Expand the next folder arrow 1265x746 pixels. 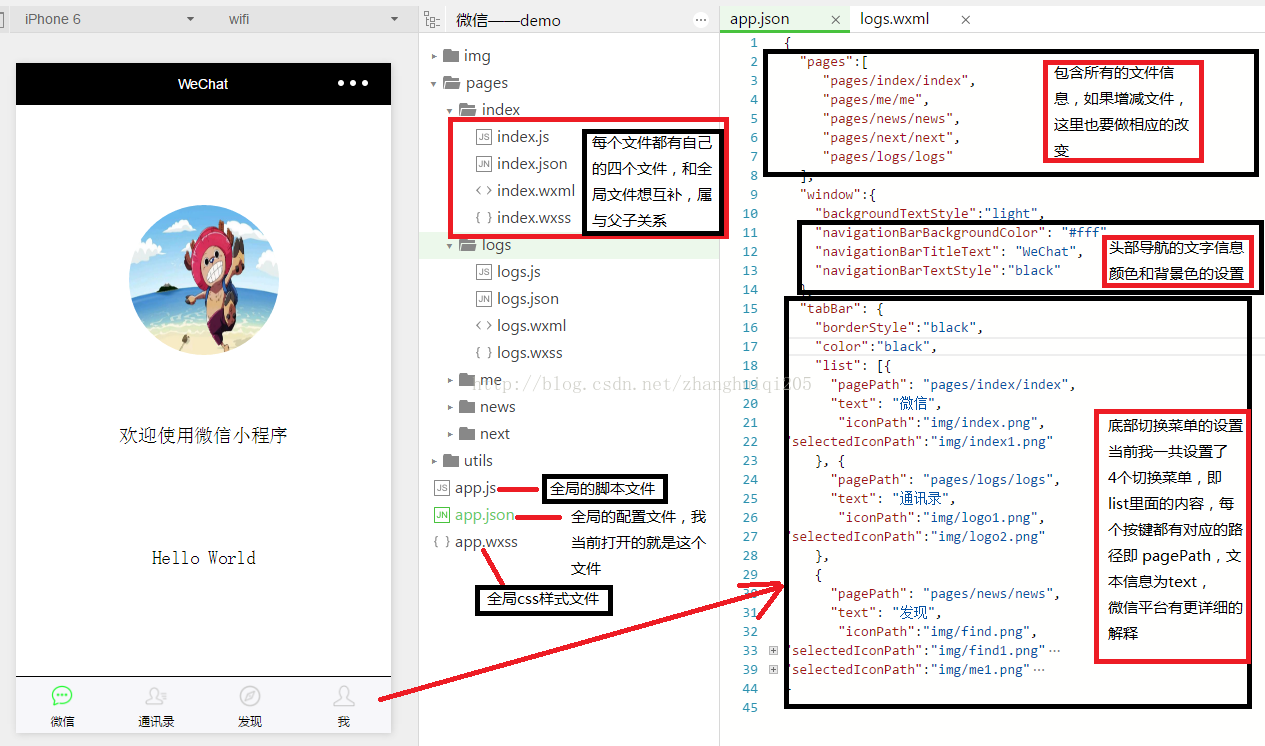tap(450, 434)
